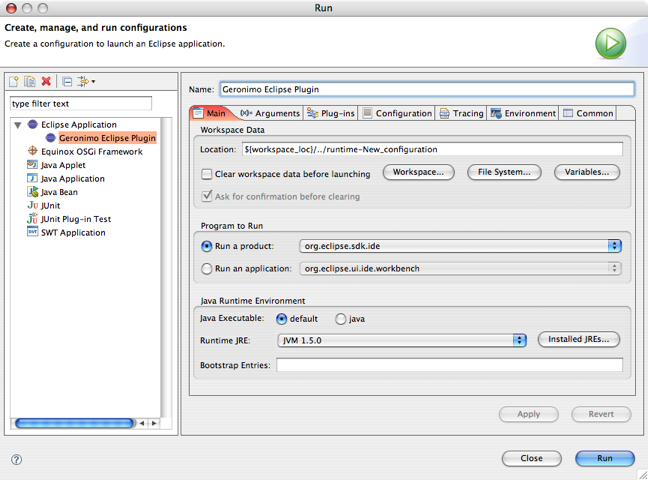Click the Bootstrap Entries field
Screen dimensions: 648x480
point(450,365)
